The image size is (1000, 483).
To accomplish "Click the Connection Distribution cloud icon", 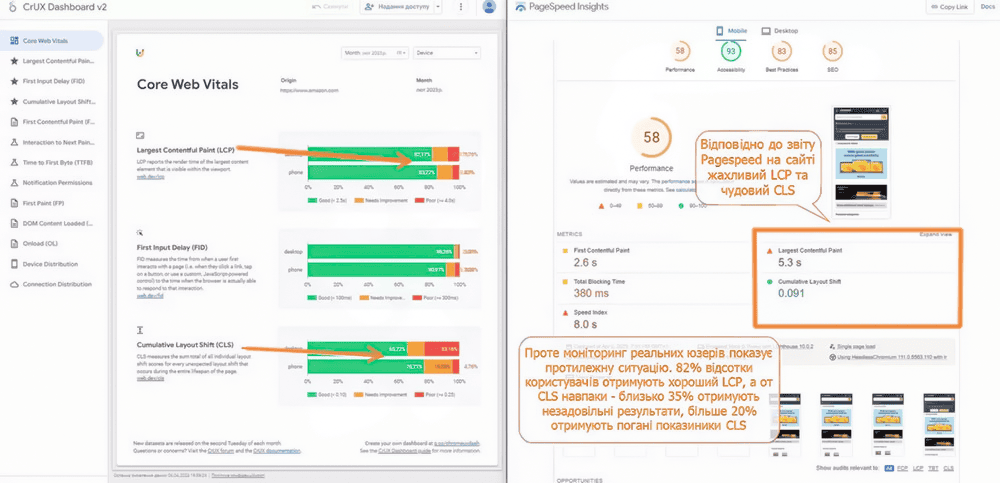I will [x=14, y=284].
